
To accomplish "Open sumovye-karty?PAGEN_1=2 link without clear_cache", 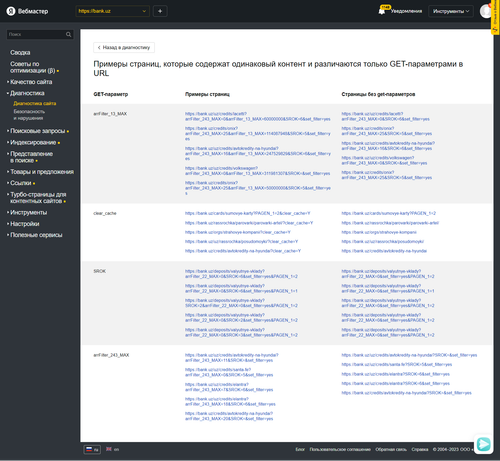I will click(388, 213).
